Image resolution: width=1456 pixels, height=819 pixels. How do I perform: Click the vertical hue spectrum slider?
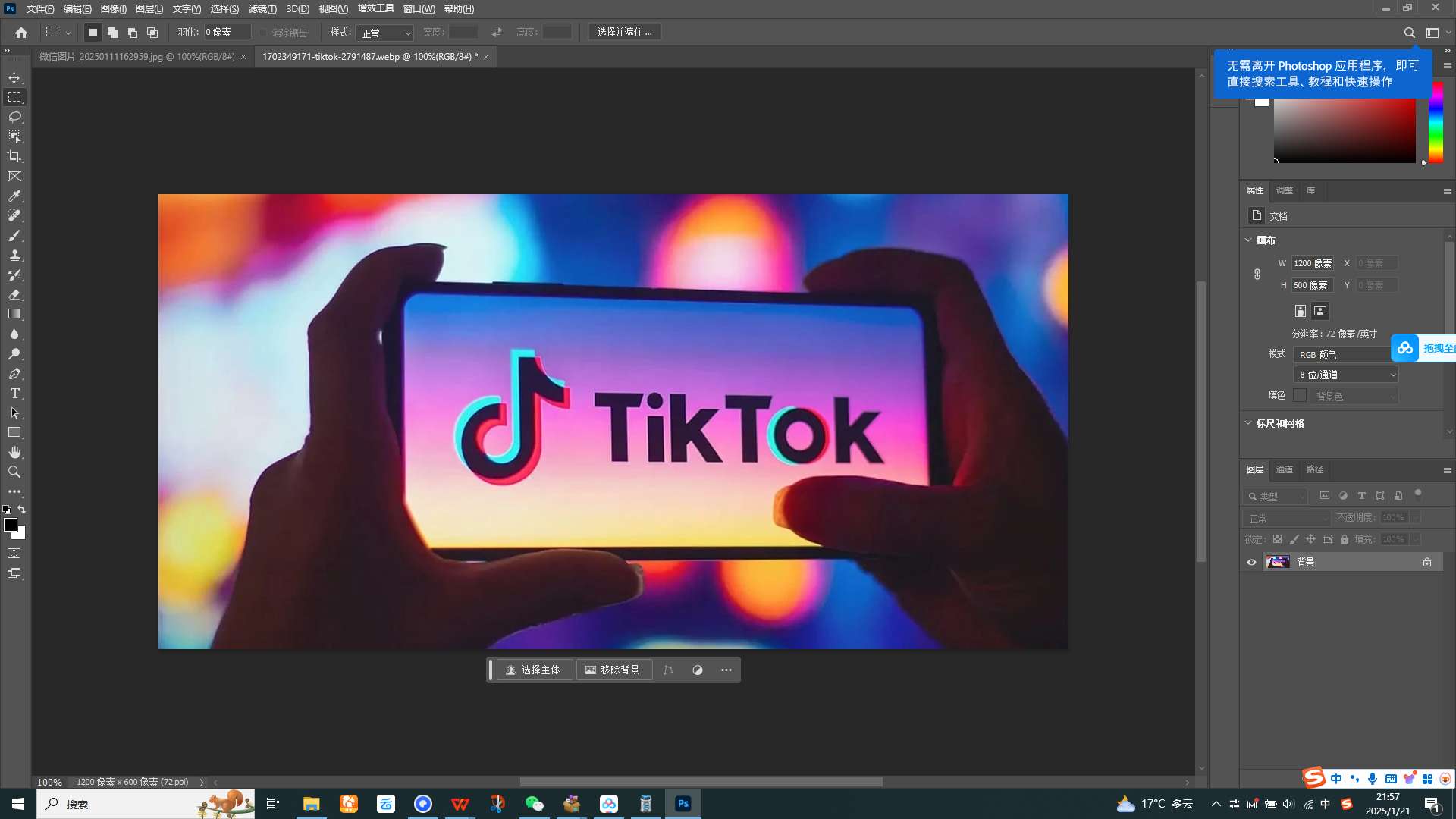1435,121
